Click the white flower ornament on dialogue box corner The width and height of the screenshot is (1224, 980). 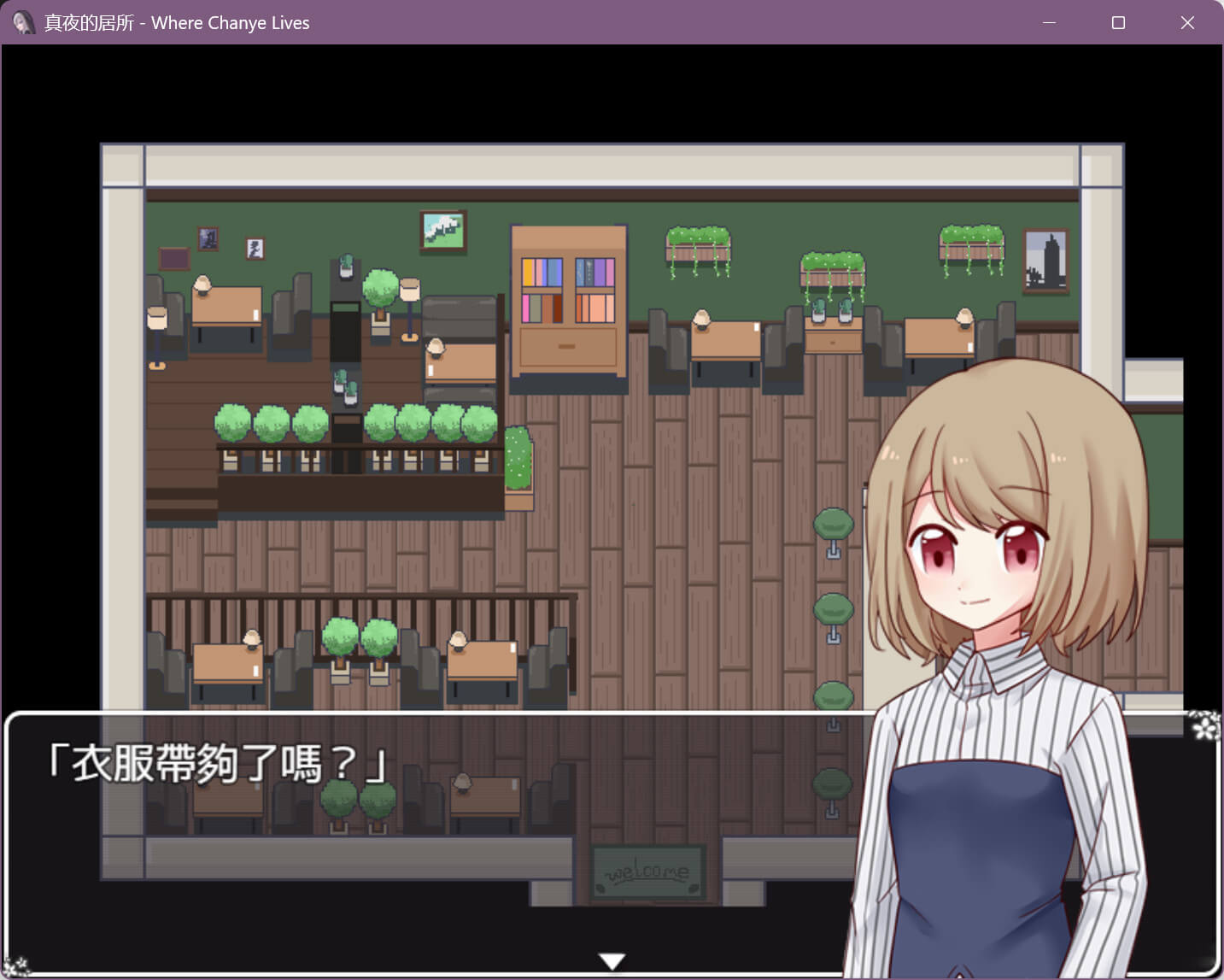(1205, 726)
